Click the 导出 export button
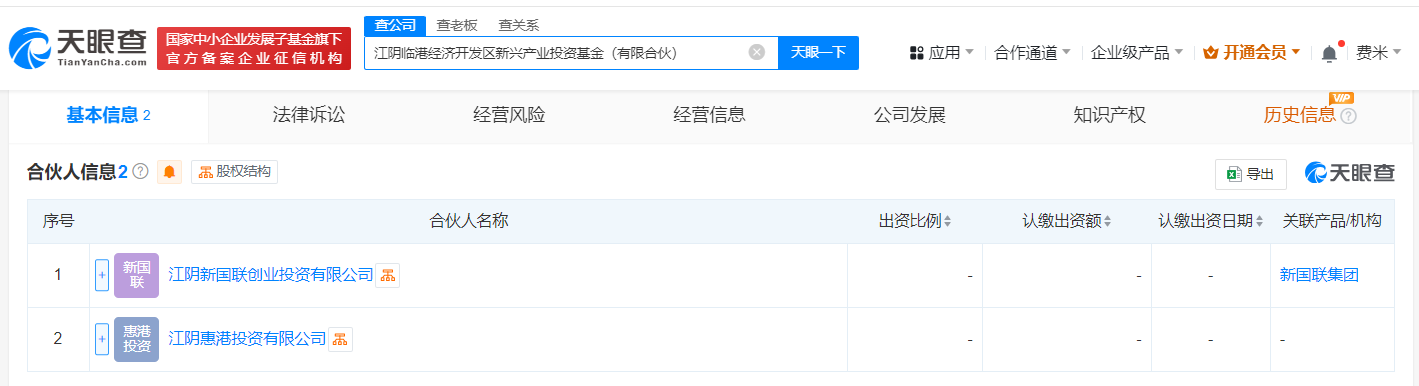 (1250, 174)
